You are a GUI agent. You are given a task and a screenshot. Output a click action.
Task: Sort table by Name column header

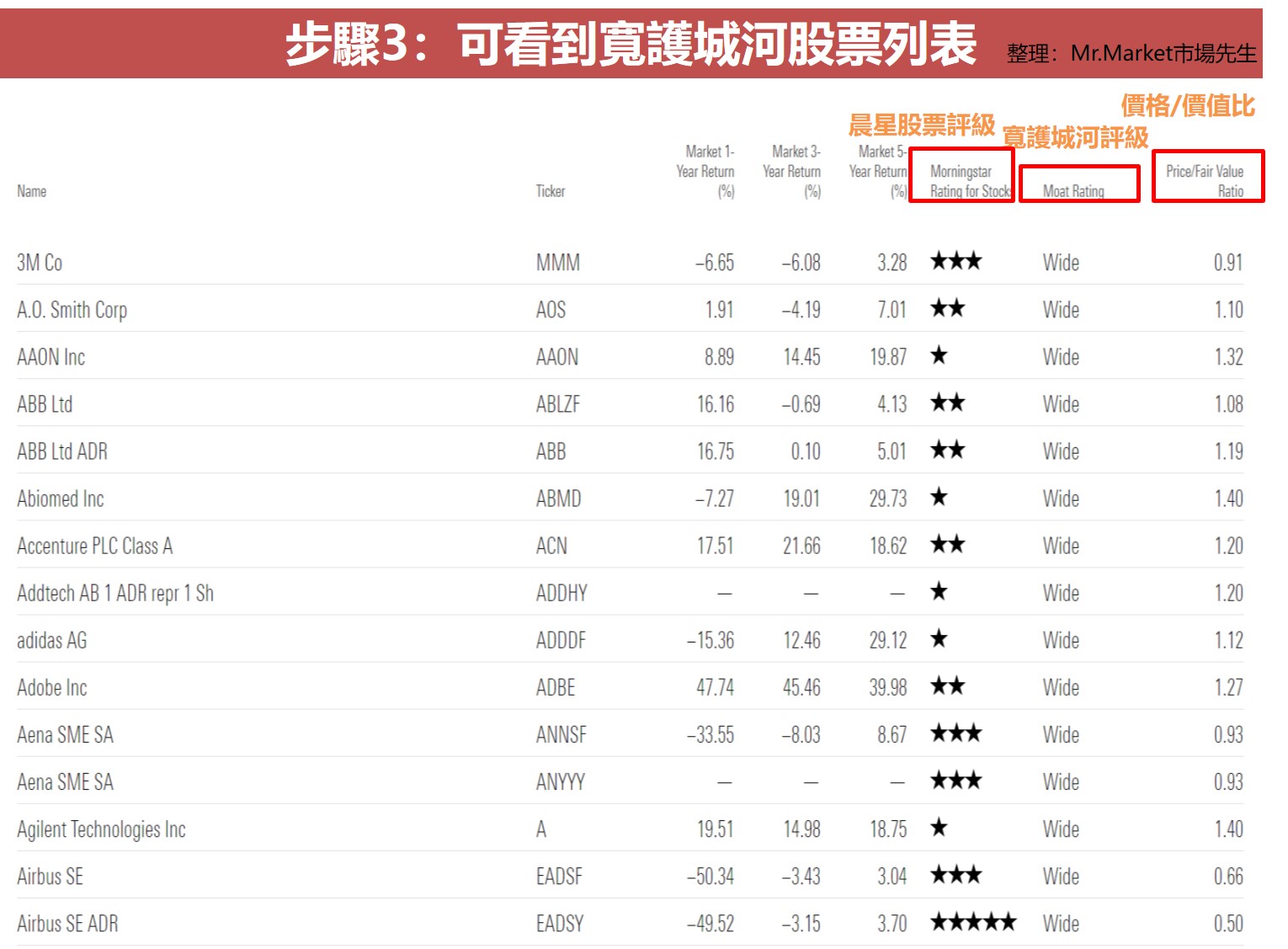point(32,191)
